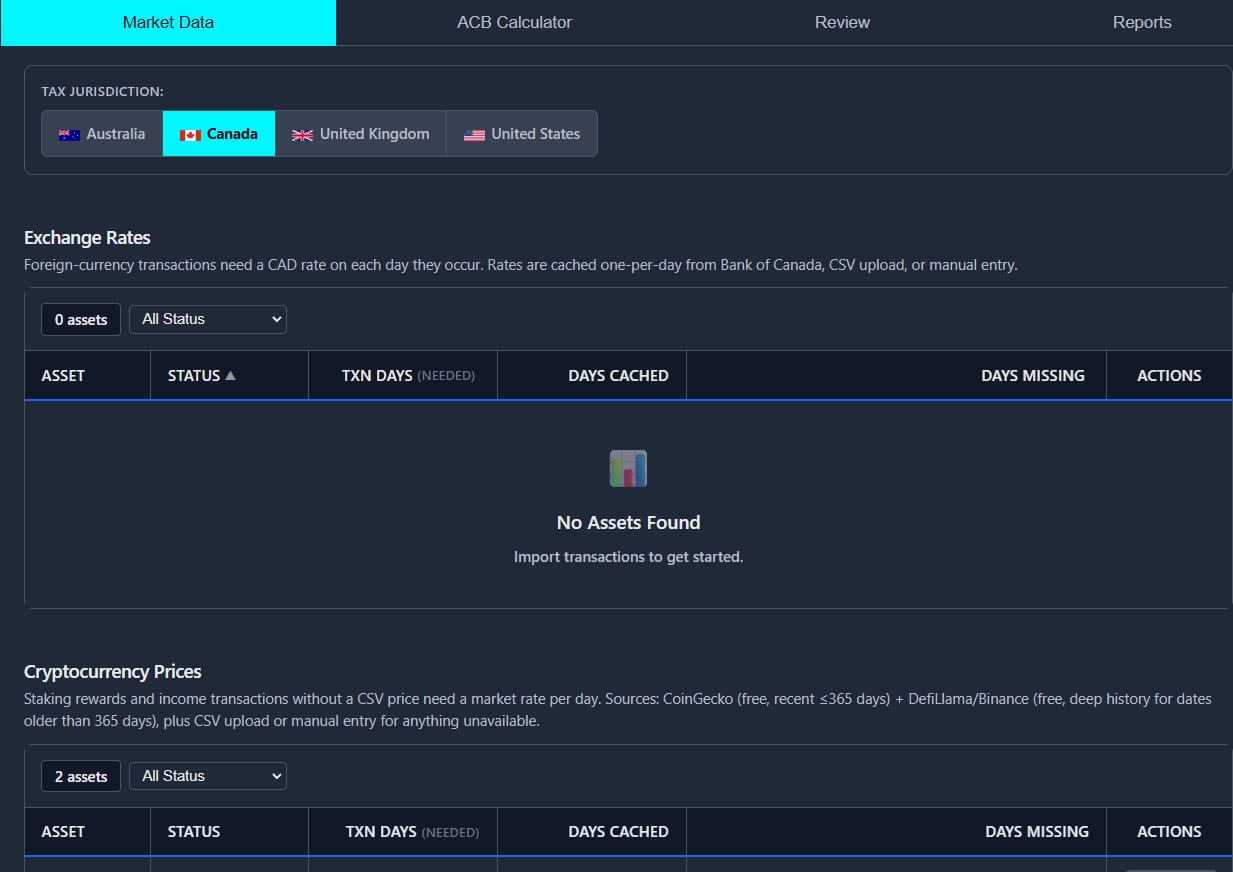Click the 2 assets badge

pos(81,777)
